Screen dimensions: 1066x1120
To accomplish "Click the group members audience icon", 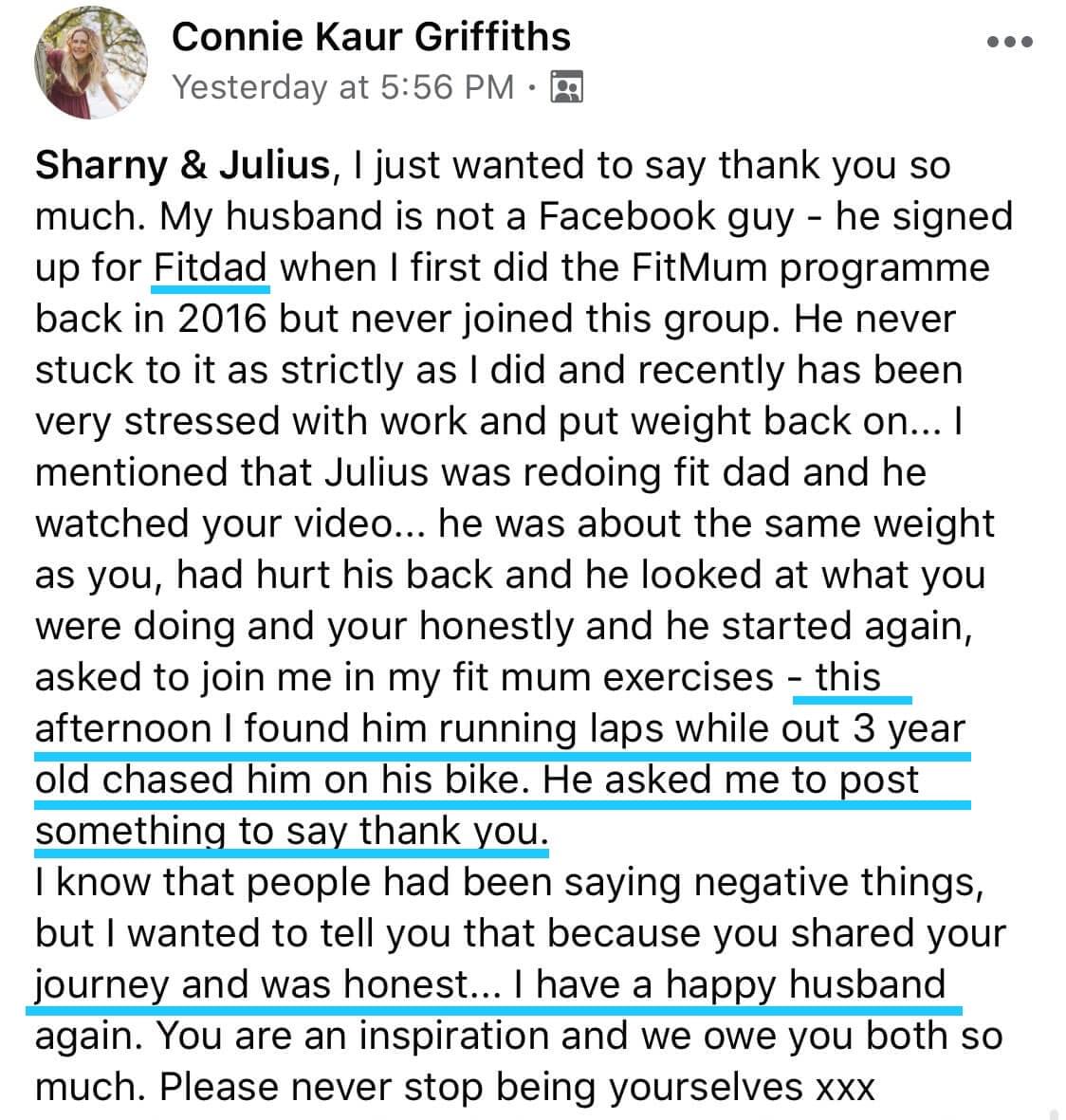I will [566, 87].
